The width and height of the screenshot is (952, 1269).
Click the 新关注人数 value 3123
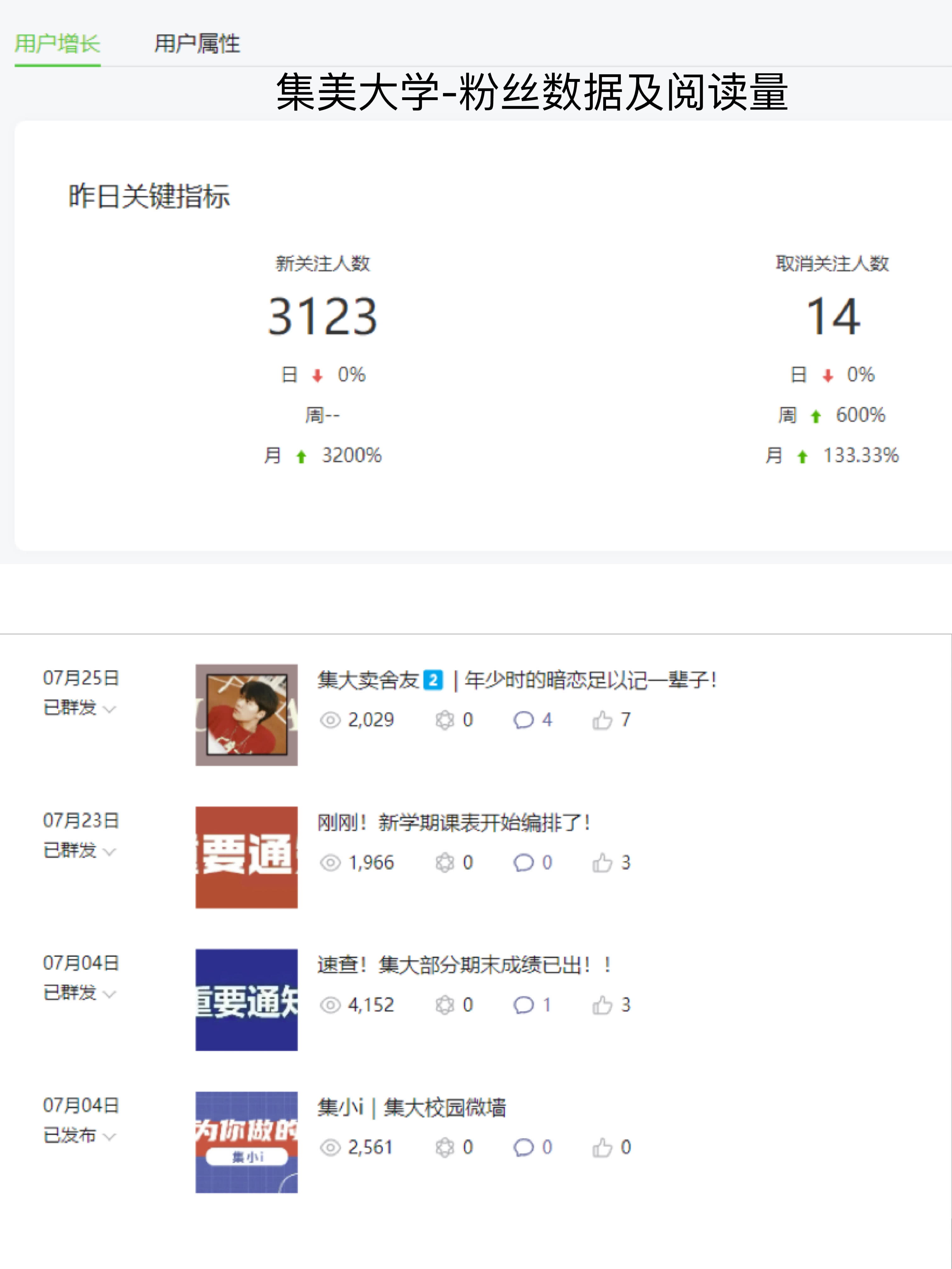coord(323,316)
